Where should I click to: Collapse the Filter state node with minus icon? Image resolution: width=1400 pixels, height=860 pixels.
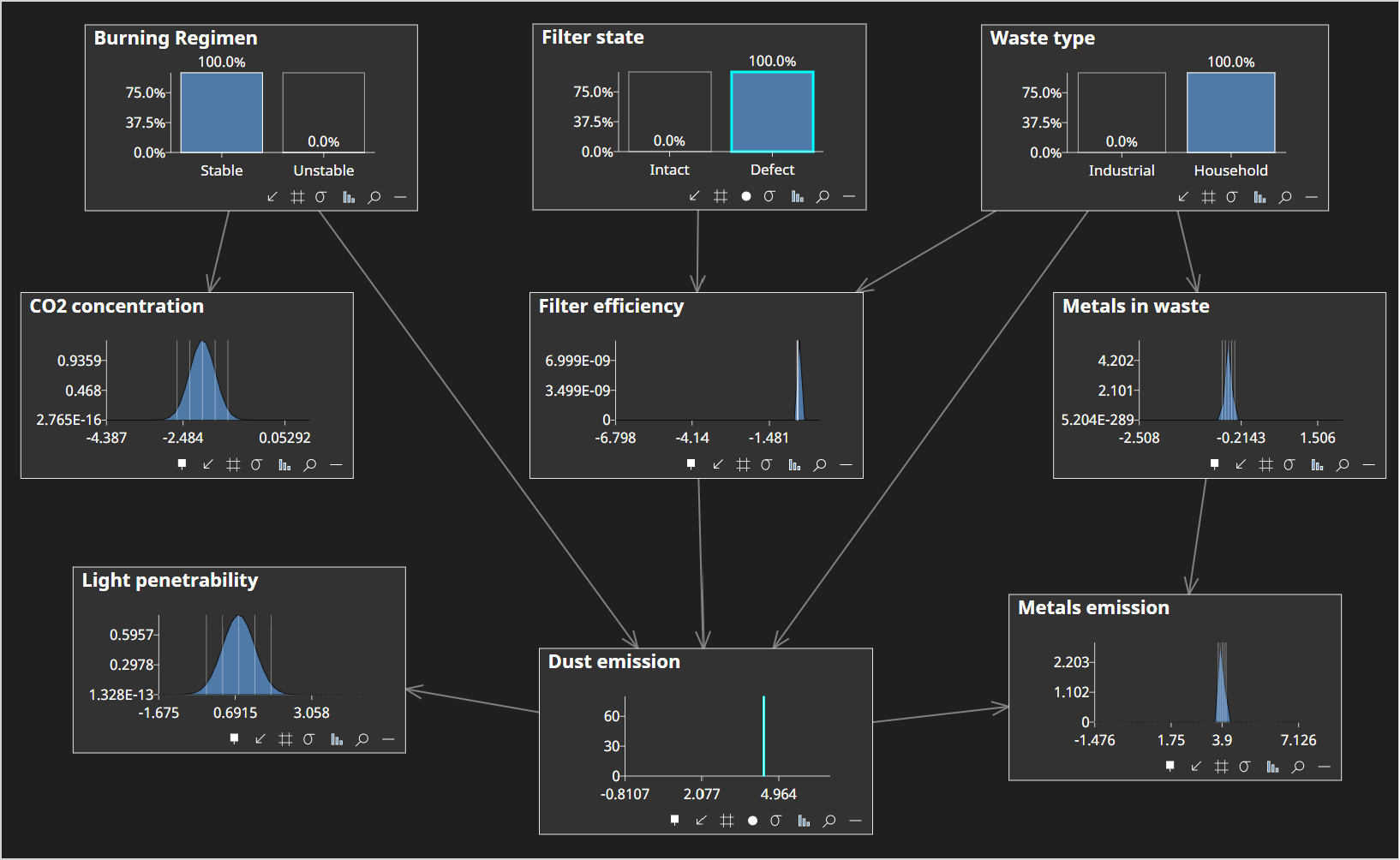coord(848,196)
